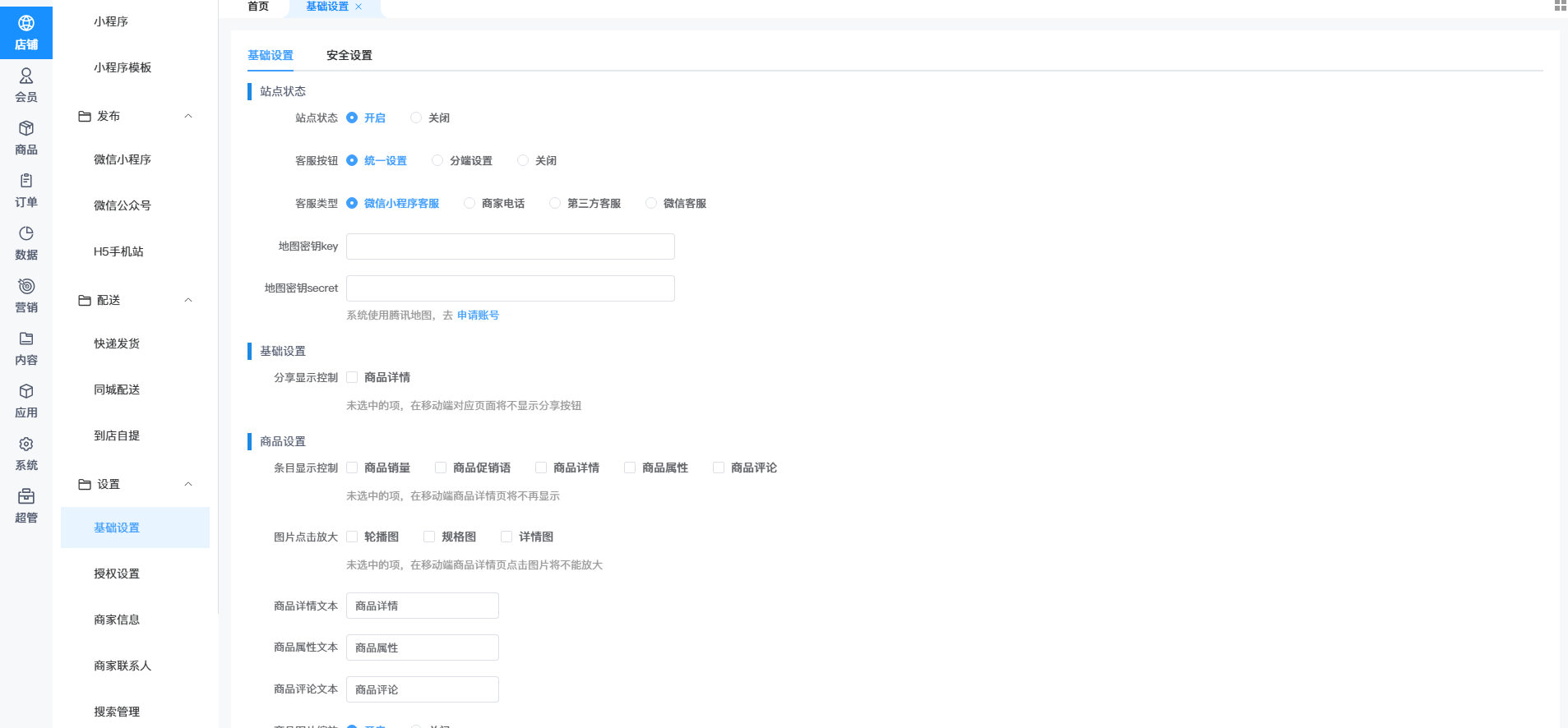
Task: Switch to the 首页 page tab
Action: tap(258, 7)
